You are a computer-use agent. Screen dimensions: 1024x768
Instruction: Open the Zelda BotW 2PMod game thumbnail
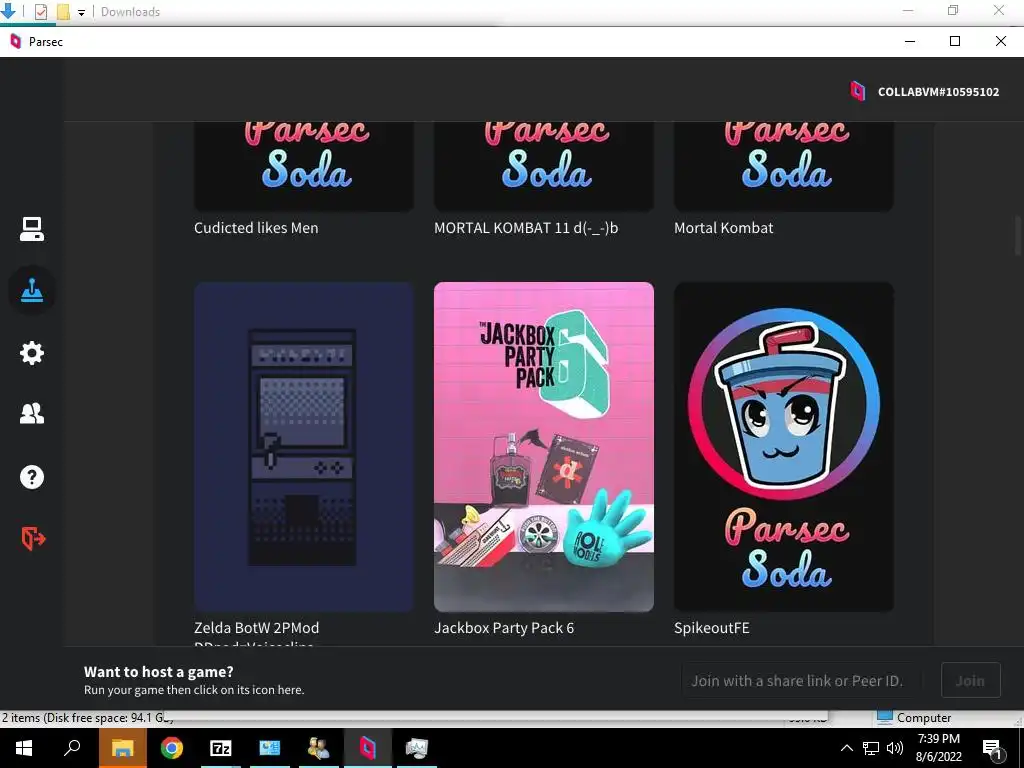pyautogui.click(x=304, y=447)
